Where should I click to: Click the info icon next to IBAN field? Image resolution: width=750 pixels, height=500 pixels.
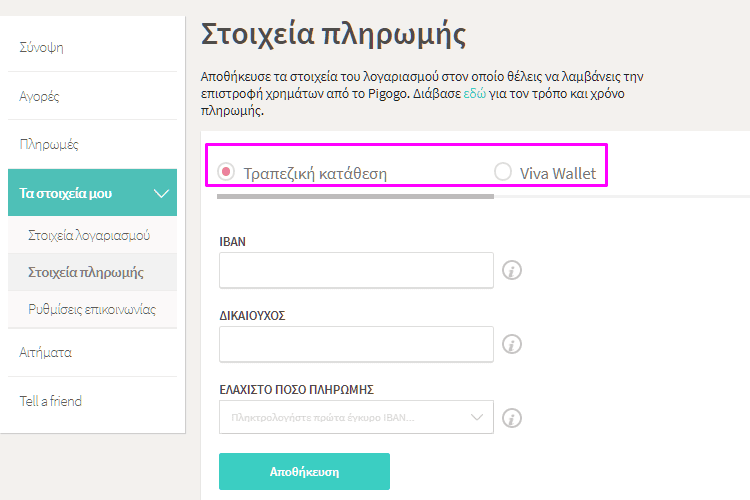click(x=511, y=270)
